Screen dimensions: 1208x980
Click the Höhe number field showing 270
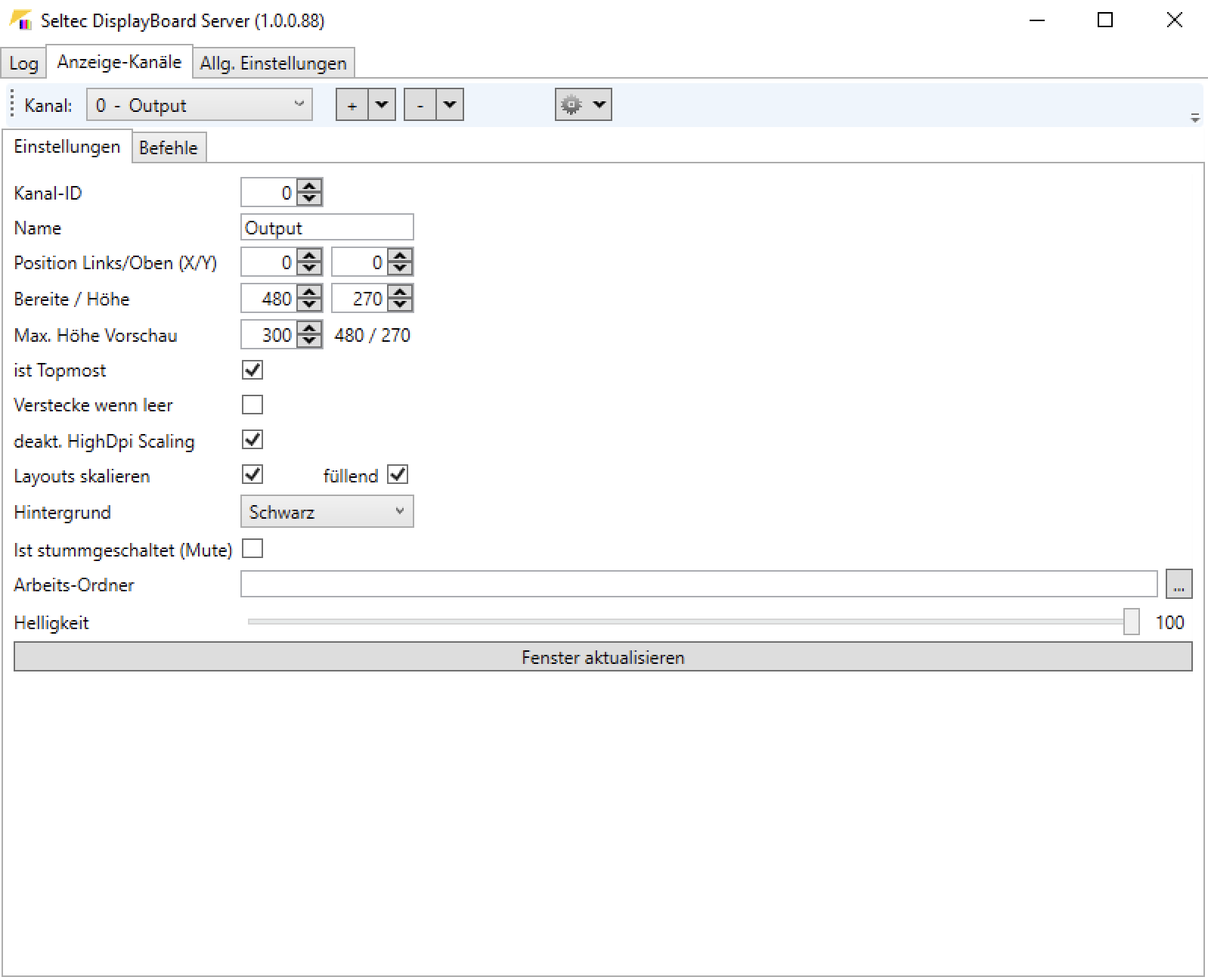click(360, 299)
